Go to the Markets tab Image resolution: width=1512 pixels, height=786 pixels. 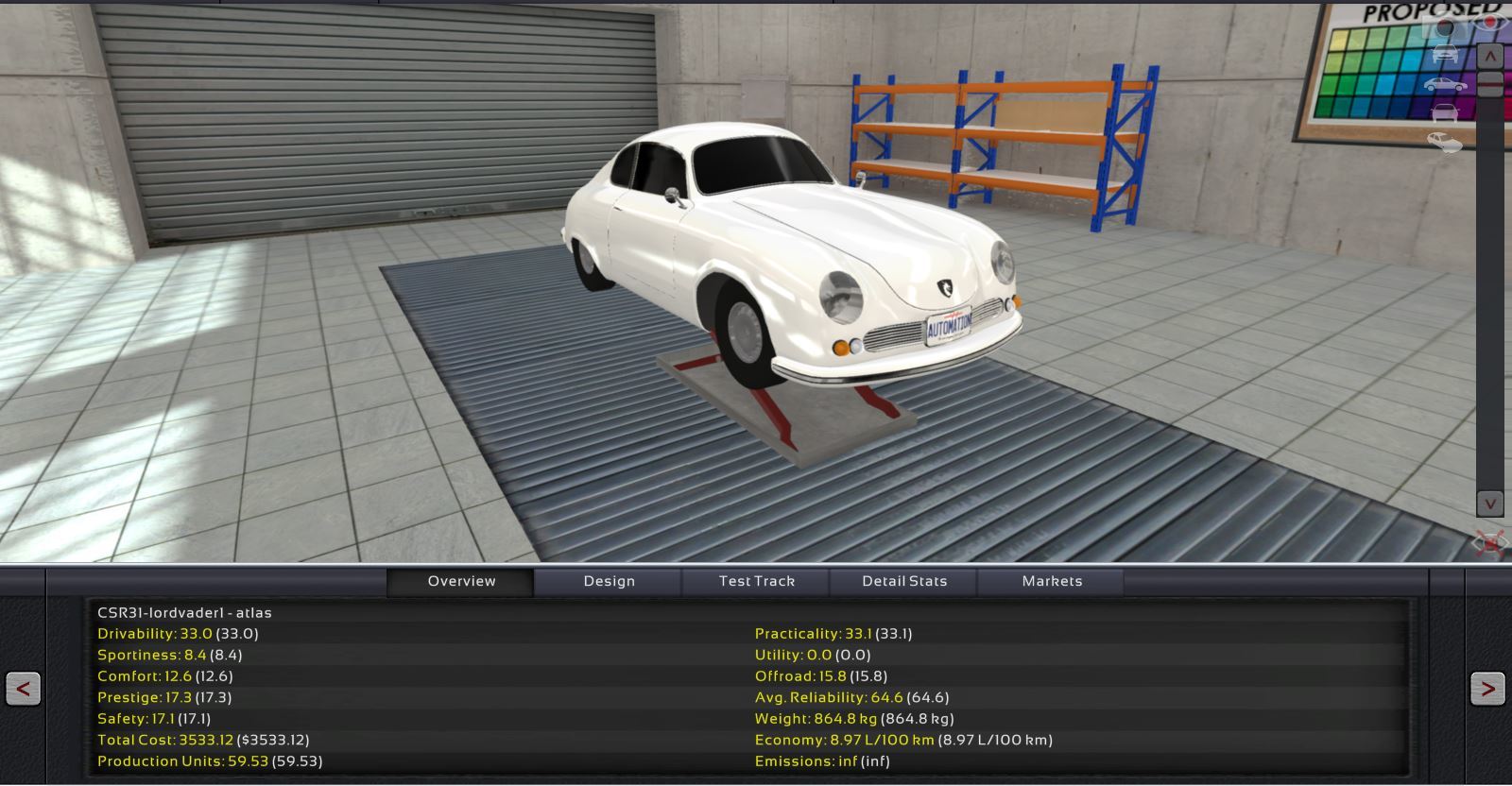tap(1052, 581)
